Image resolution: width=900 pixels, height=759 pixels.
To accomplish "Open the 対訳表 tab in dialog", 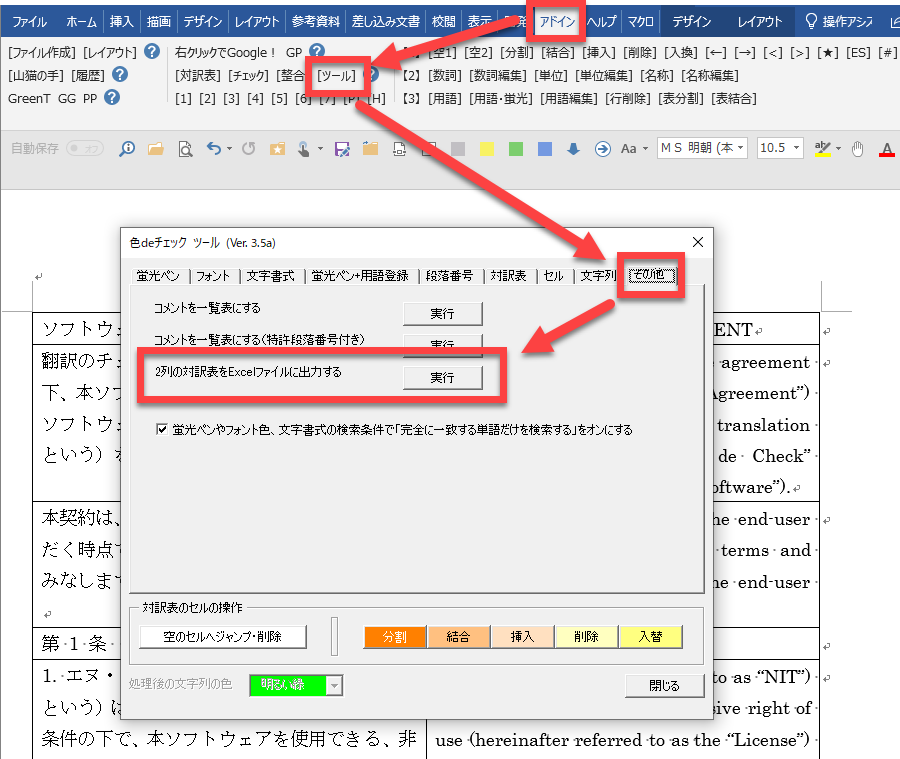I will point(508,276).
